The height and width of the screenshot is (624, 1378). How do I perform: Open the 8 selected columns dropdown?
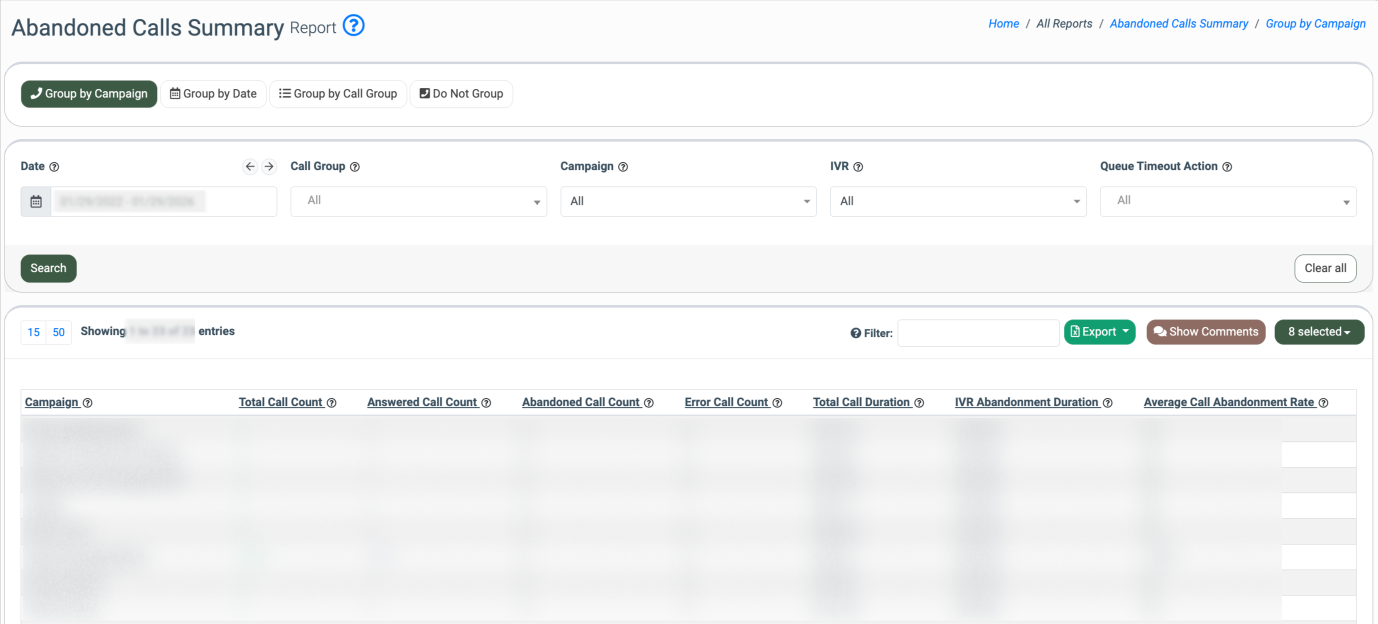[1318, 332]
